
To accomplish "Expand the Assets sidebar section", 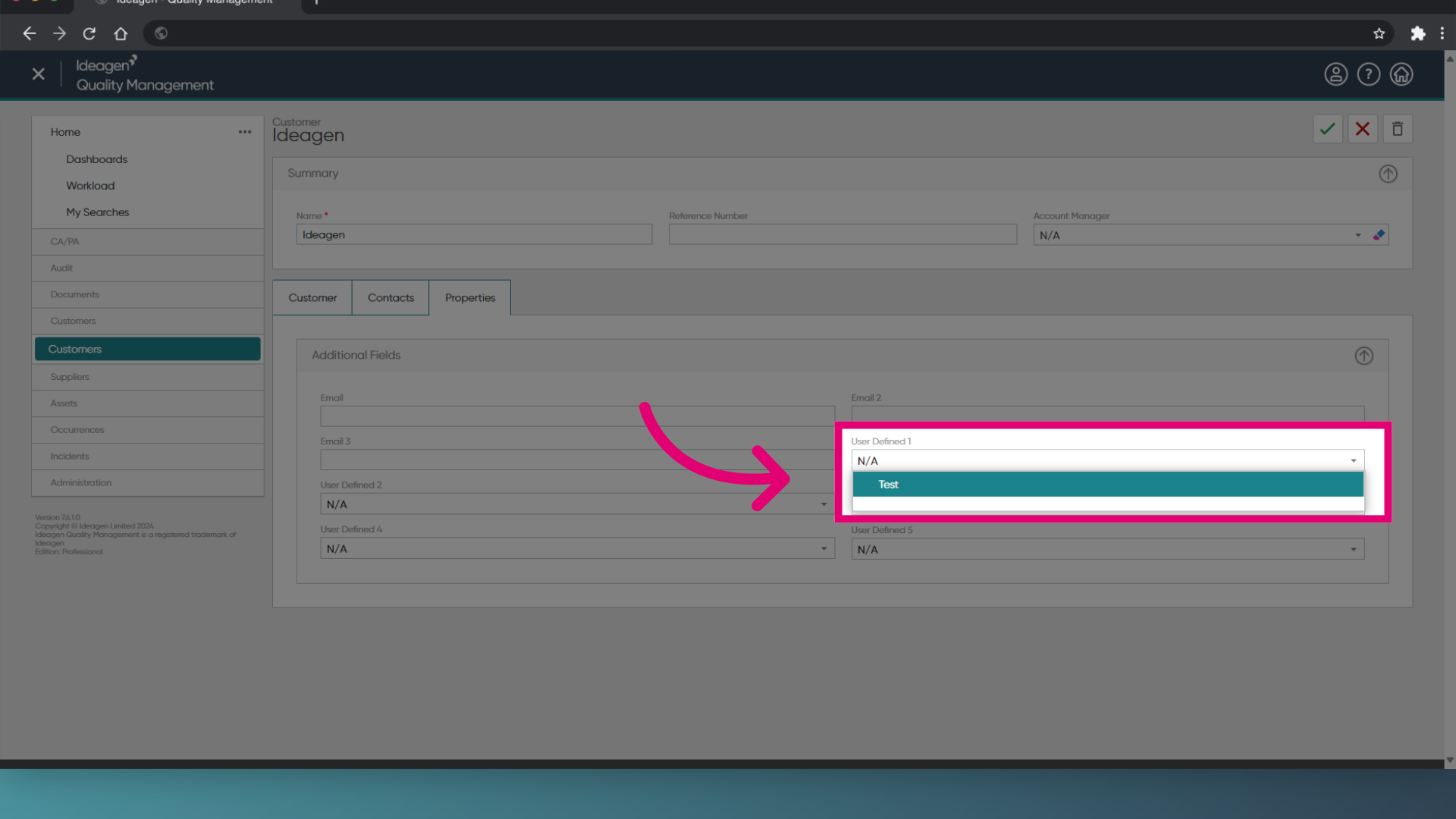I will point(148,403).
